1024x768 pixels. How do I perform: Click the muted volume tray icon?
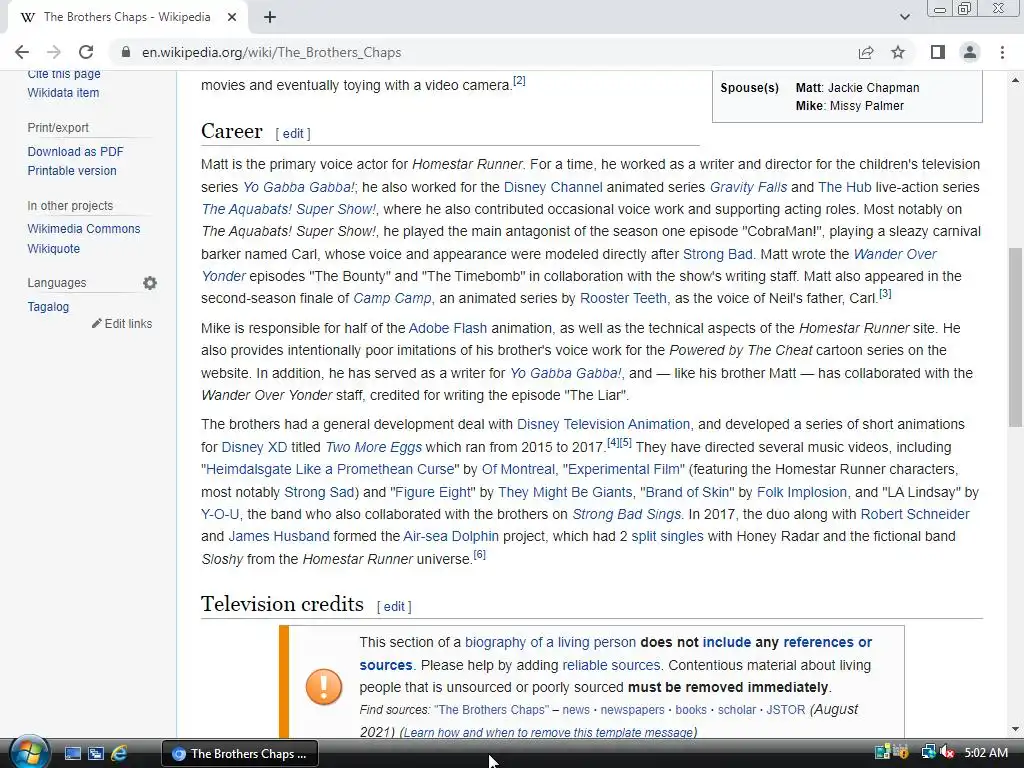[948, 753]
